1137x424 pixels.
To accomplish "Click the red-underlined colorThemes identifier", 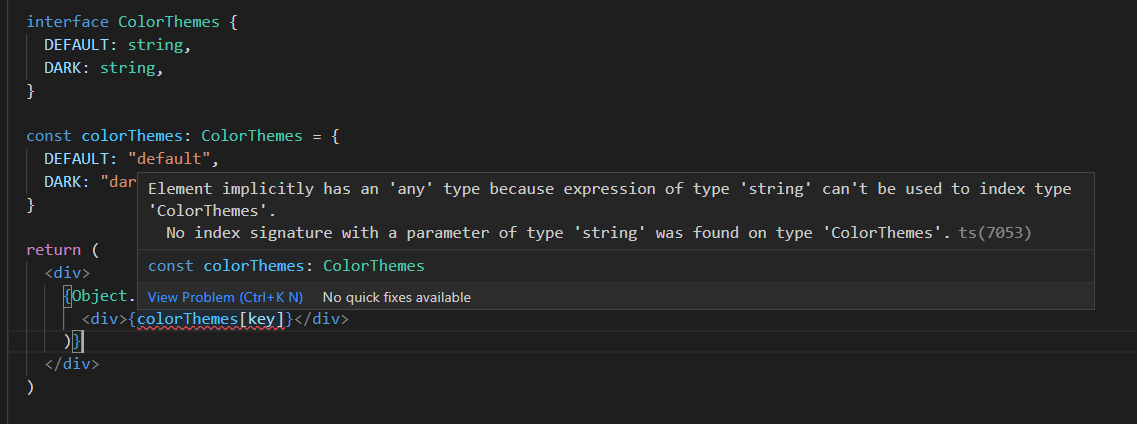I will [x=183, y=319].
